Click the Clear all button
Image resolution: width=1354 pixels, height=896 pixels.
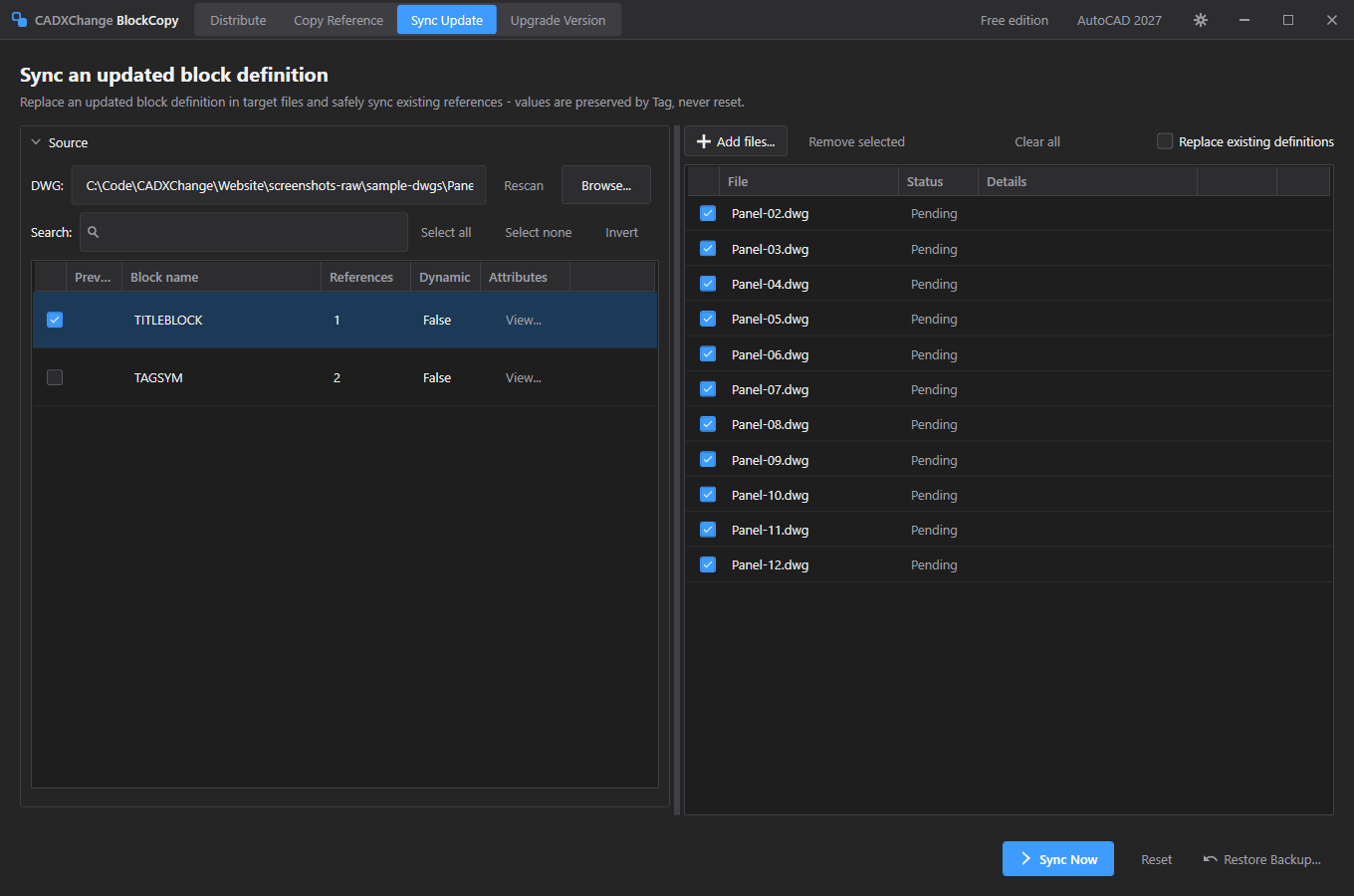[x=1037, y=141]
